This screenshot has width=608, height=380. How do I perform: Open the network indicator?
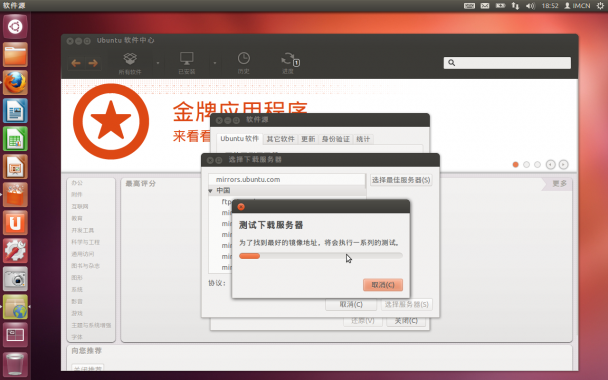click(515, 6)
